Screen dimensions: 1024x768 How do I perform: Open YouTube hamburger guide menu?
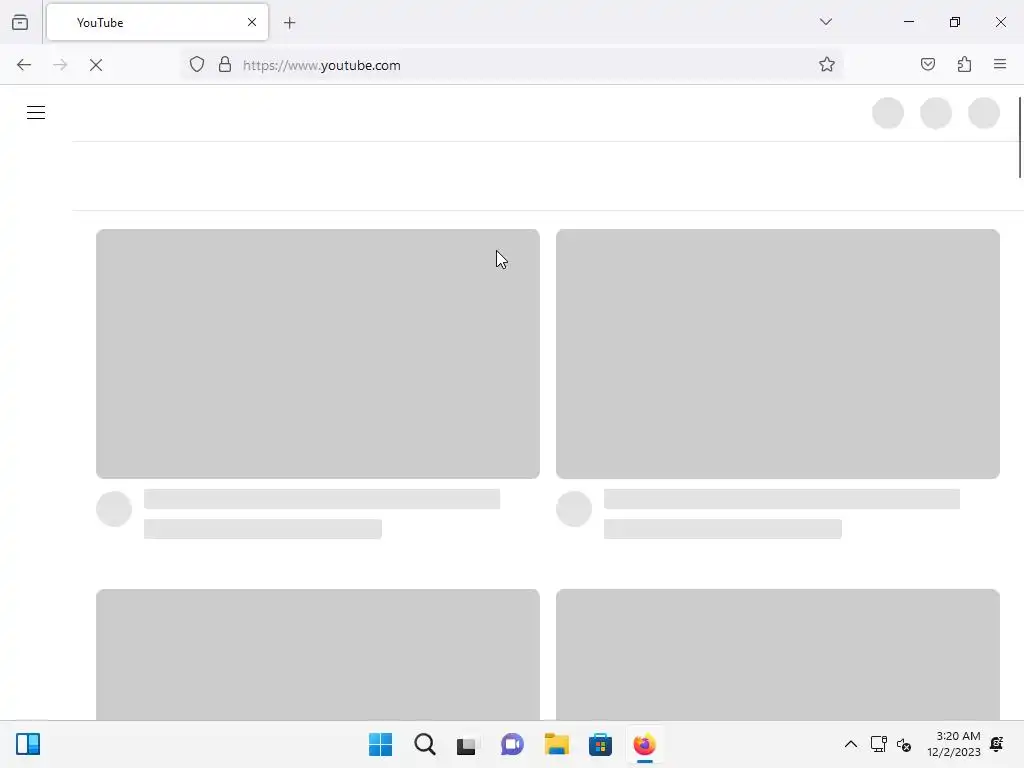[x=36, y=112]
